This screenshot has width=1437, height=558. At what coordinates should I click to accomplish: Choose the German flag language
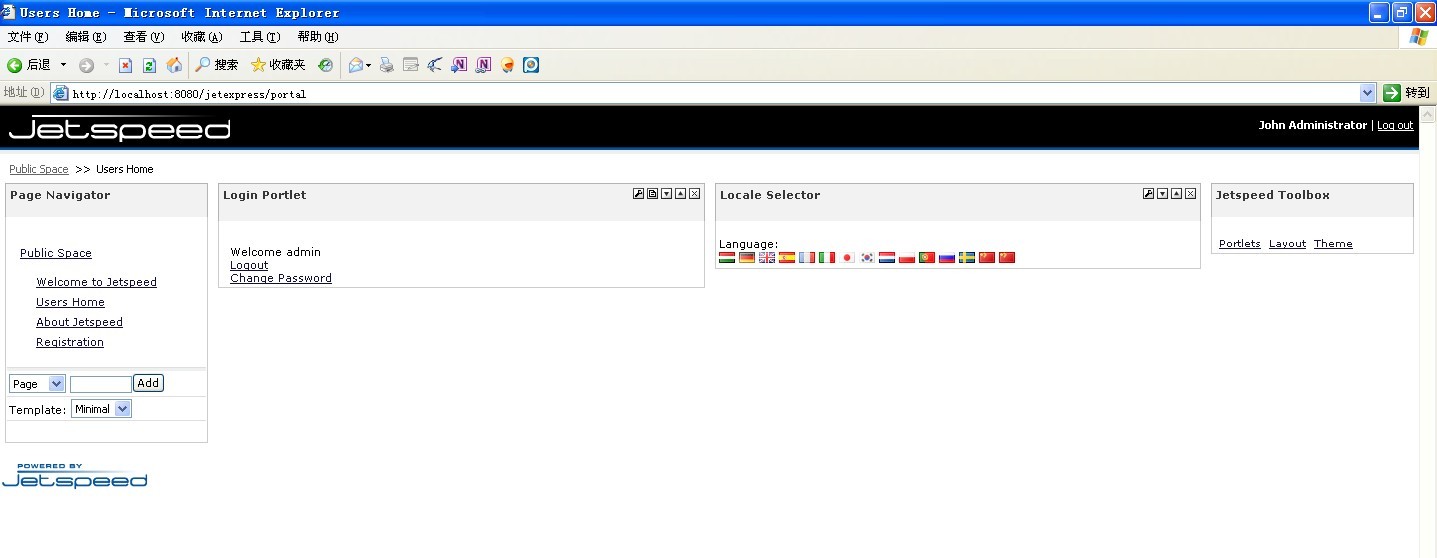[x=747, y=258]
